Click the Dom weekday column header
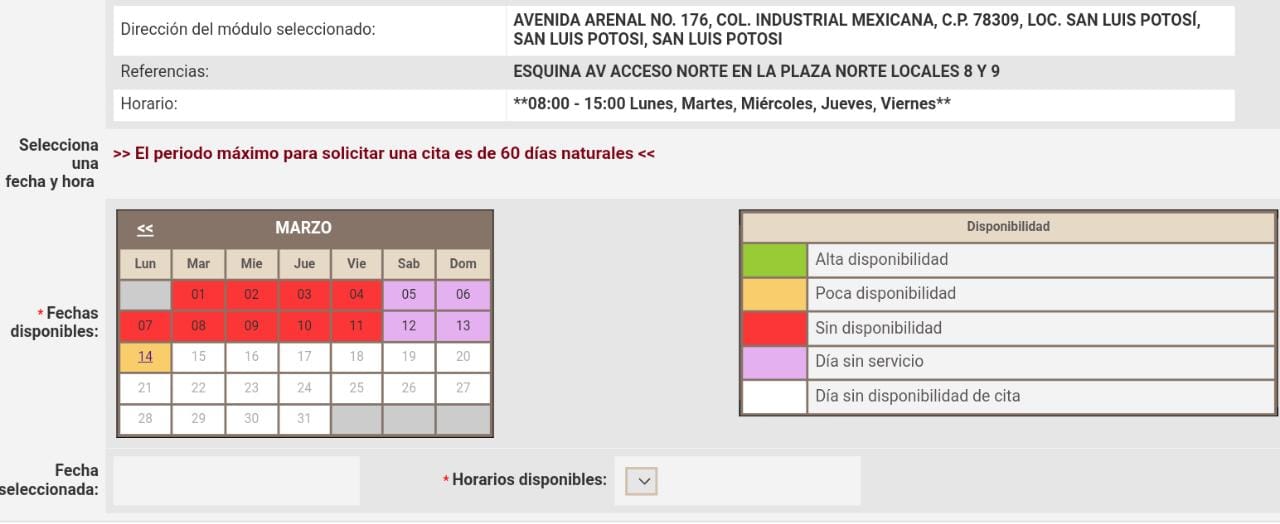This screenshot has width=1280, height=524. point(463,264)
